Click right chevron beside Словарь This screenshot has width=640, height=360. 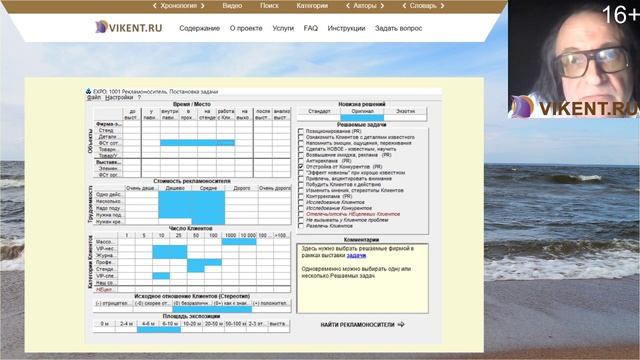[442, 6]
